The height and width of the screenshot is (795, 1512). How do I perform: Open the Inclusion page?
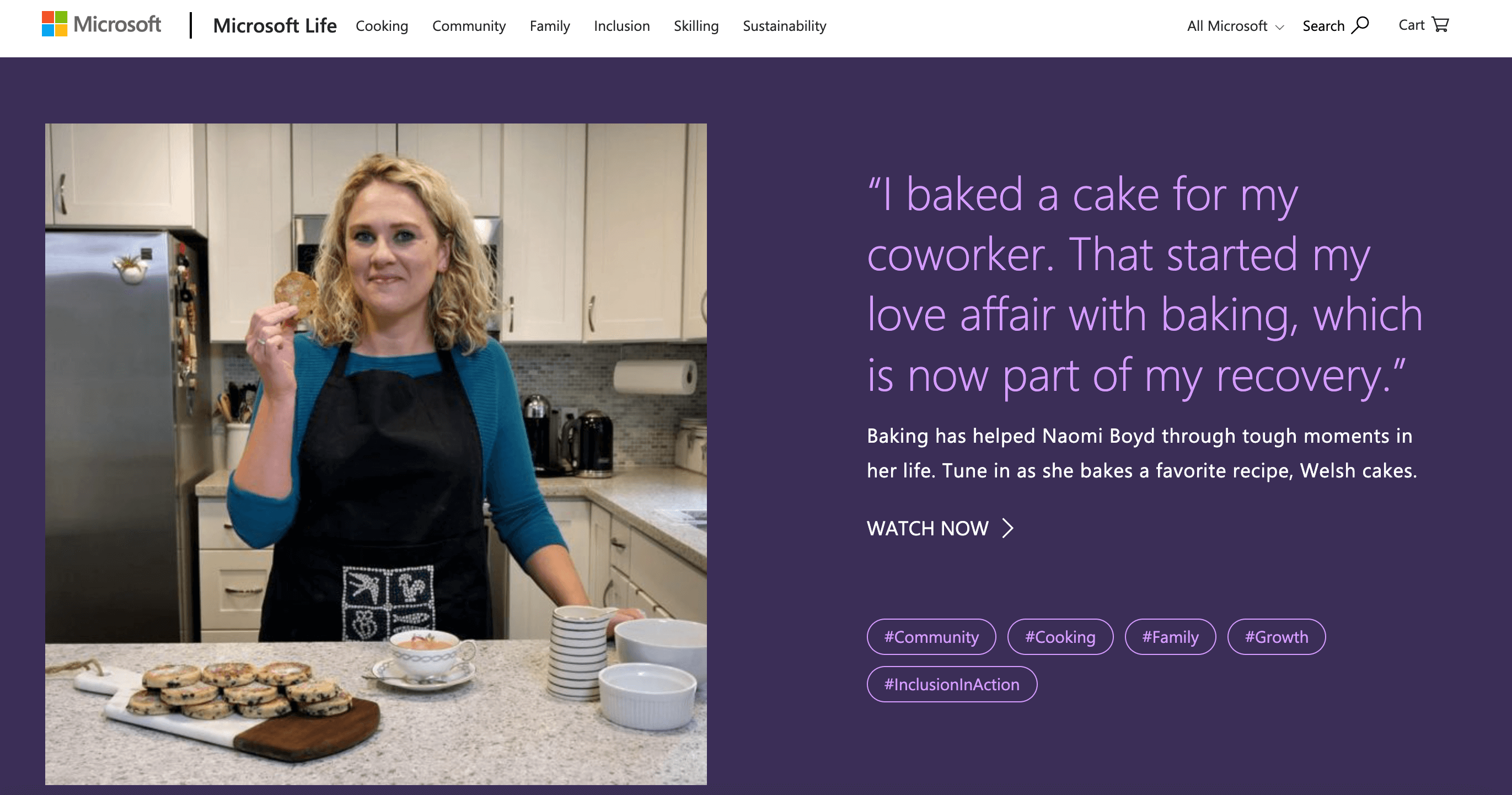(621, 26)
